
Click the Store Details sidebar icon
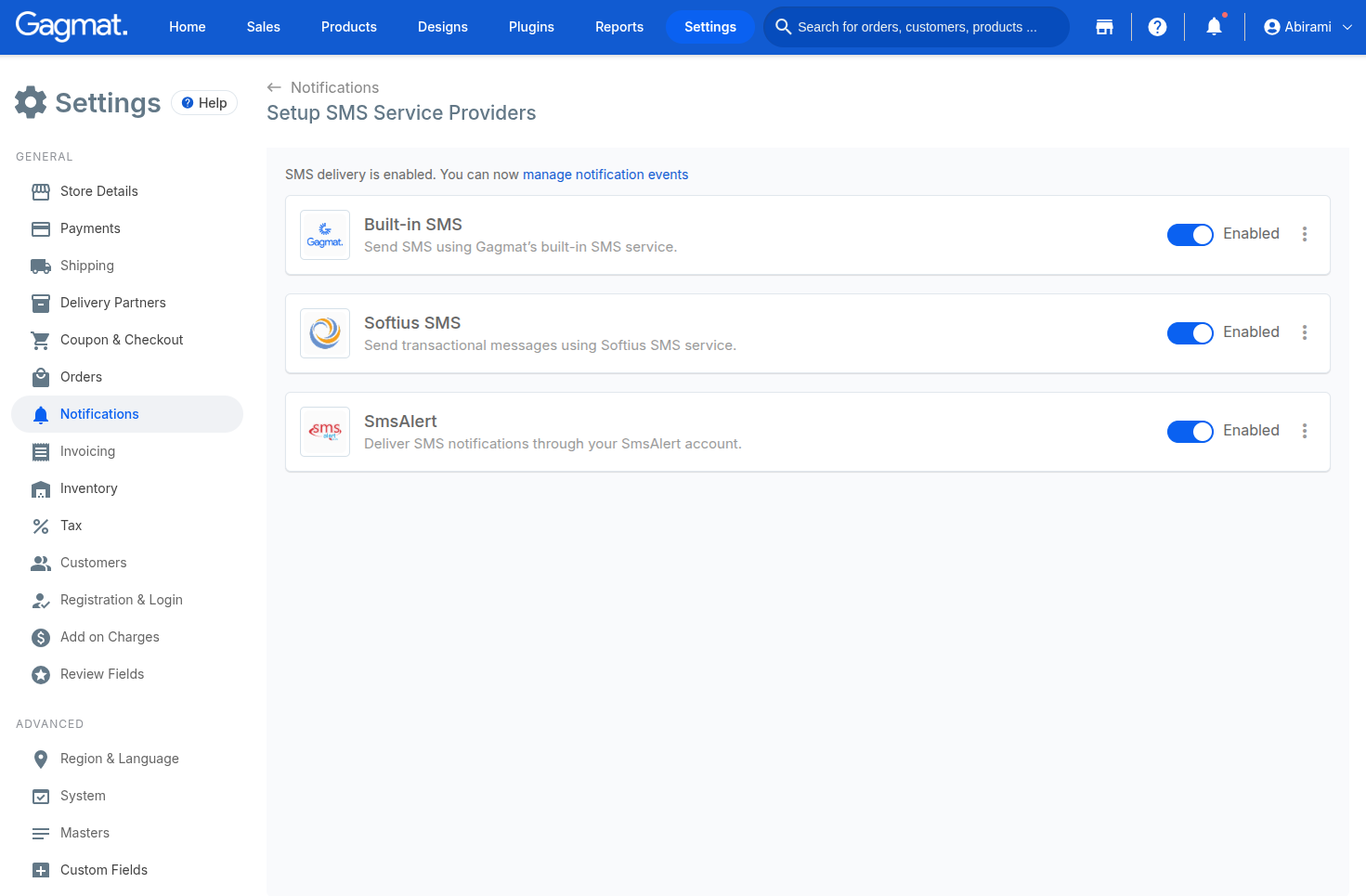coord(41,191)
